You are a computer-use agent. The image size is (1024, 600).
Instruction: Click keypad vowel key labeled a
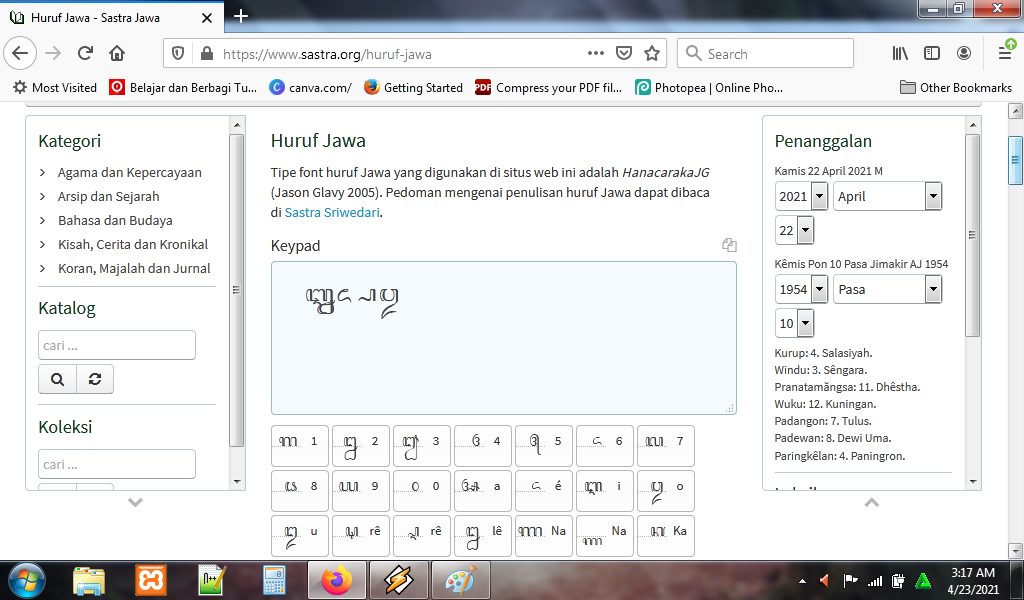483,491
